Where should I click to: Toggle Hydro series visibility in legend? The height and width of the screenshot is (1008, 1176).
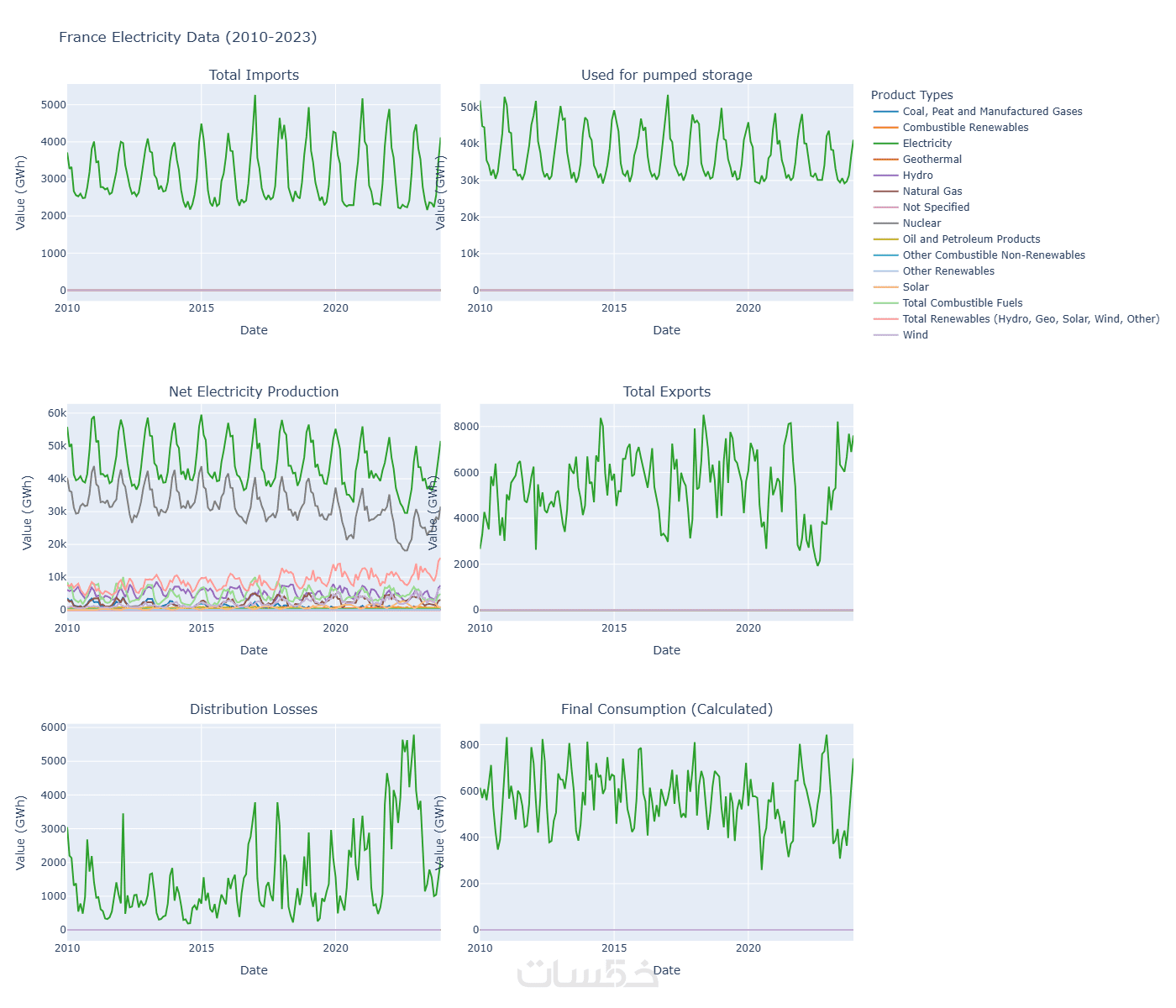tap(917, 176)
